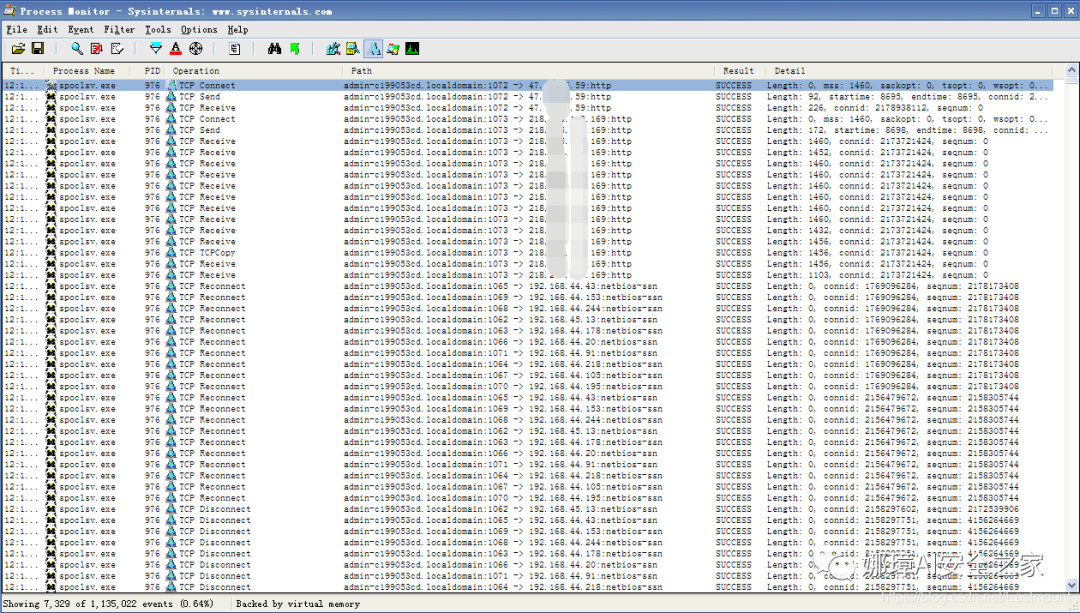Open the File menu

[x=17, y=30]
